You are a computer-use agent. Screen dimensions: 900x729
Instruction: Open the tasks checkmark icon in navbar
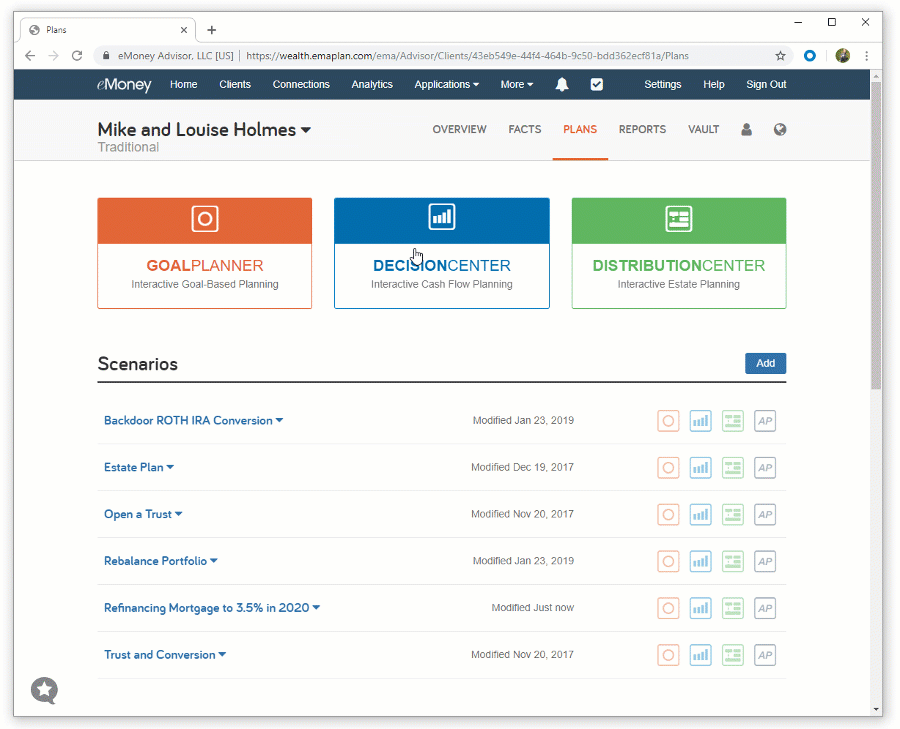click(x=597, y=84)
